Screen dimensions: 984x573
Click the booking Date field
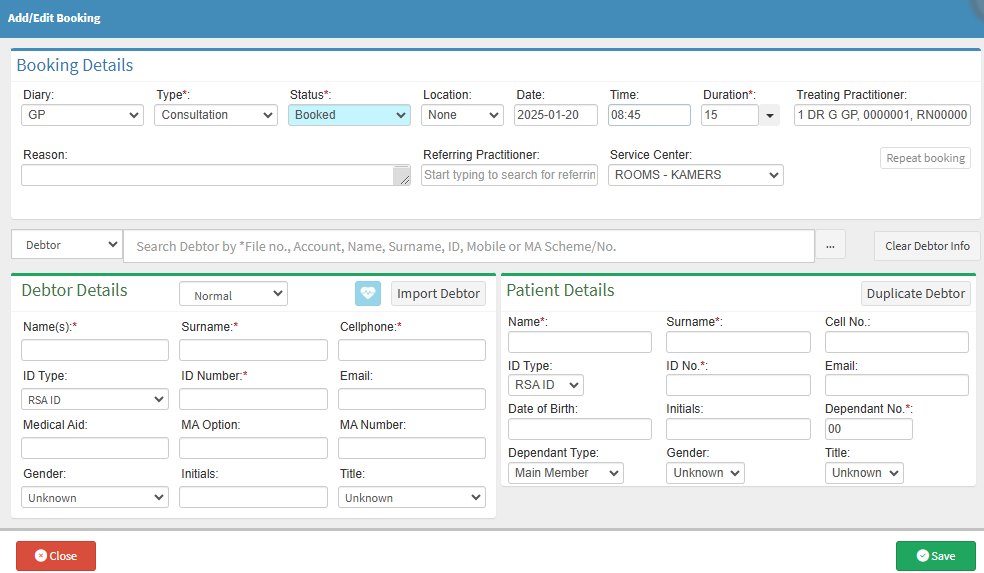[556, 115]
